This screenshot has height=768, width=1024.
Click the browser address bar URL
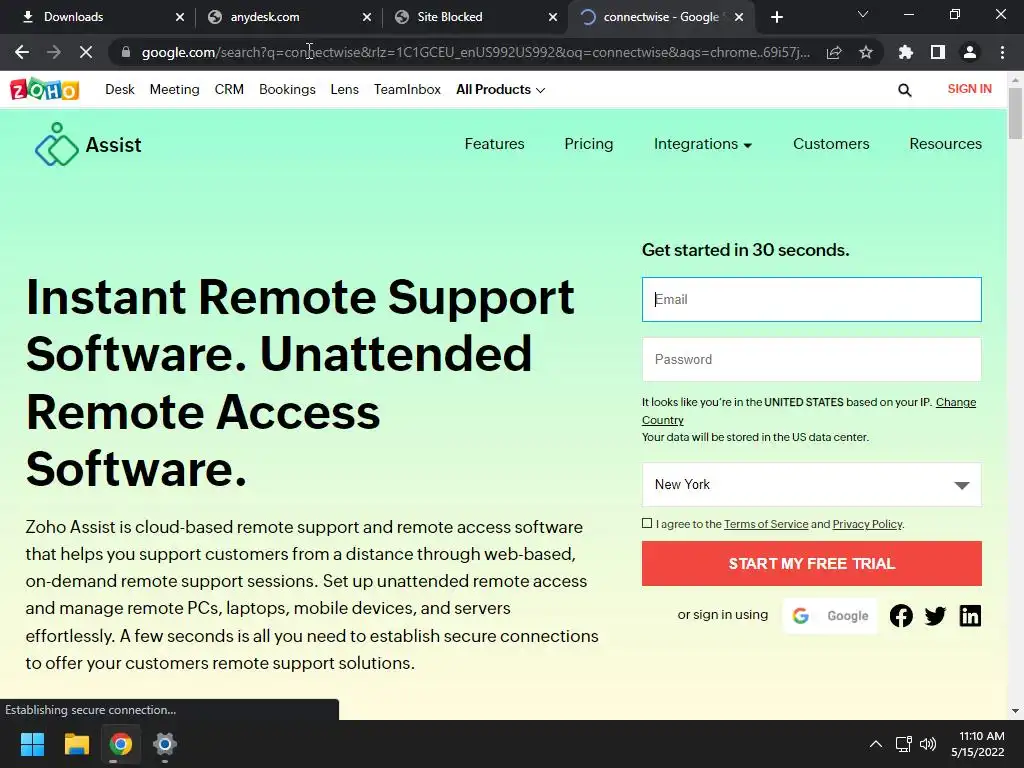(x=475, y=52)
